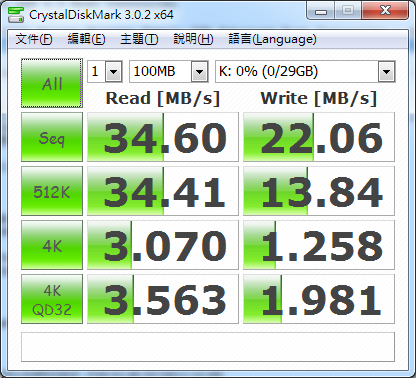Start the 4K test
Viewport: 416px width, 378px height.
click(x=52, y=245)
